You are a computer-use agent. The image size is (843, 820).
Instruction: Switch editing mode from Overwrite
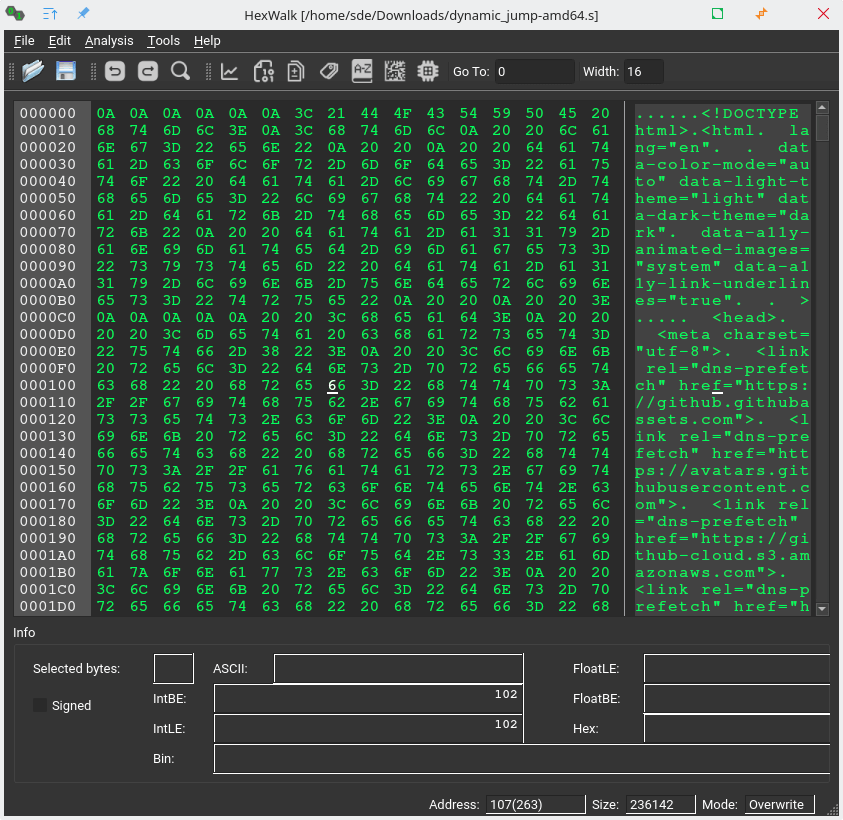(x=778, y=804)
